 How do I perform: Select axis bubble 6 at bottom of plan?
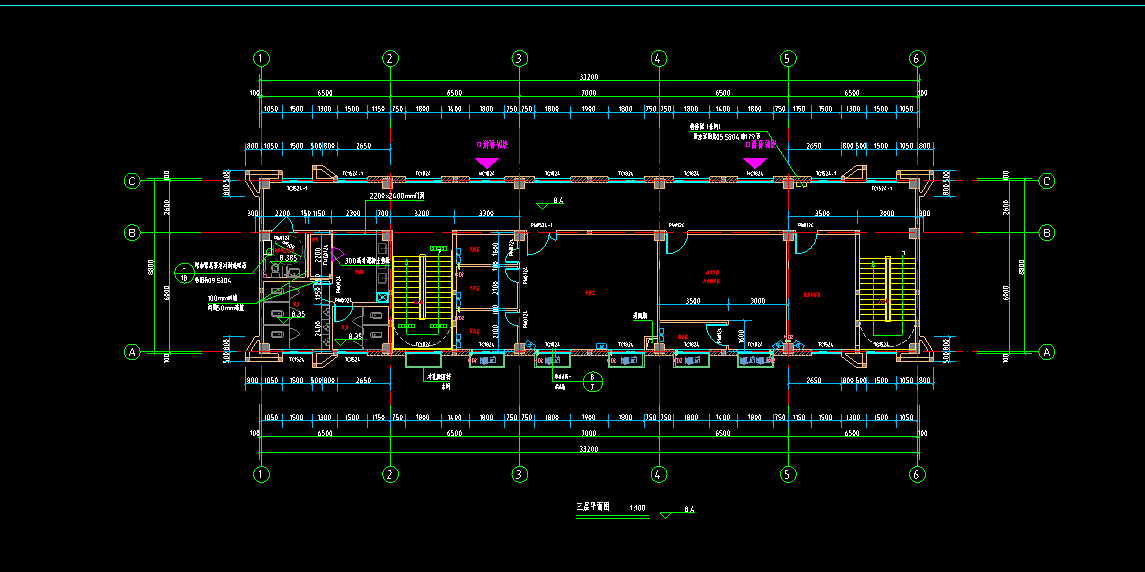916,474
